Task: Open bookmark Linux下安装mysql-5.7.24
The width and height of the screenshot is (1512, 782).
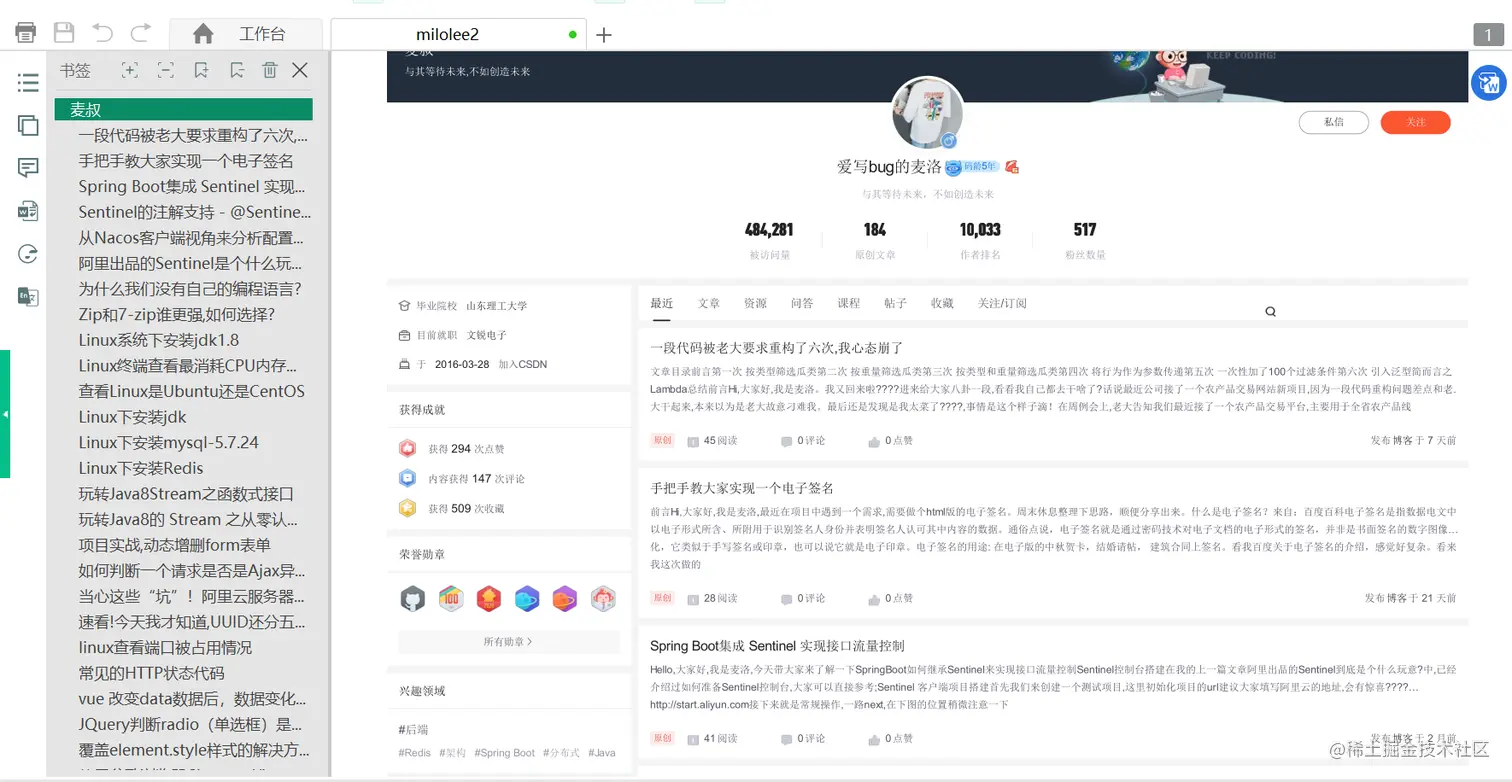Action: (x=169, y=442)
